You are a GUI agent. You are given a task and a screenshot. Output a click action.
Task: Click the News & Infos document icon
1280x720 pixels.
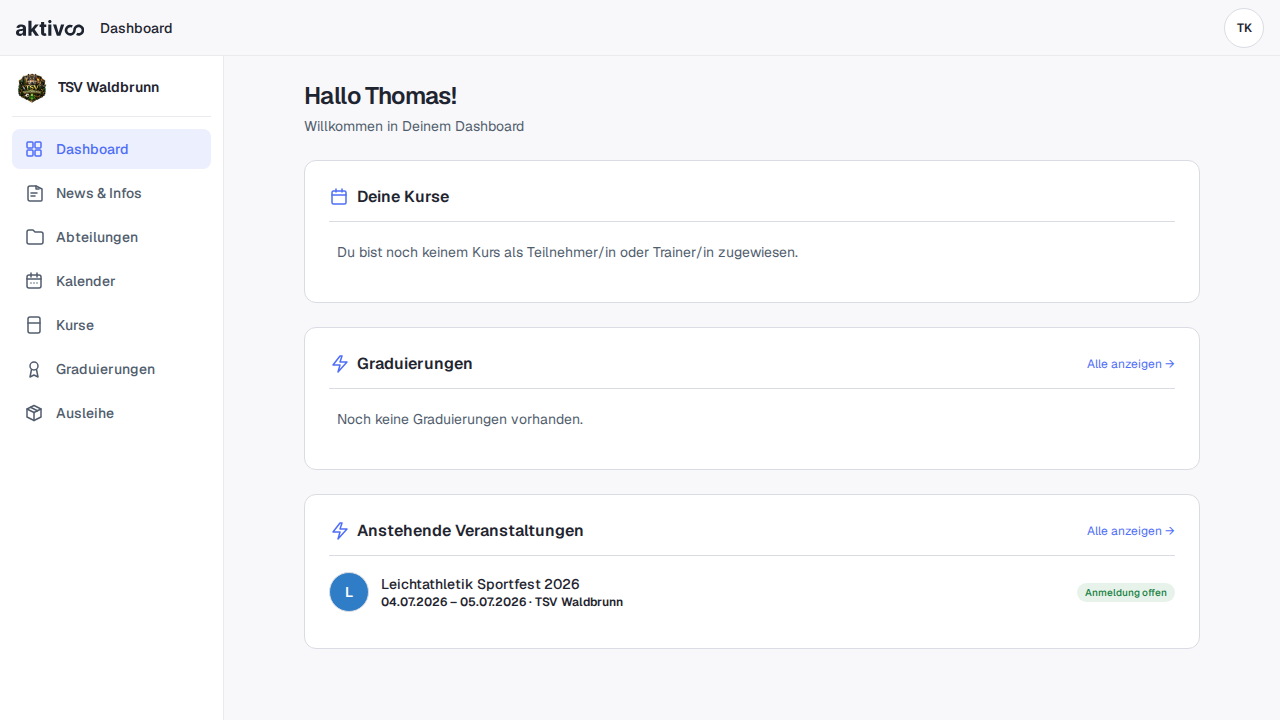(34, 193)
